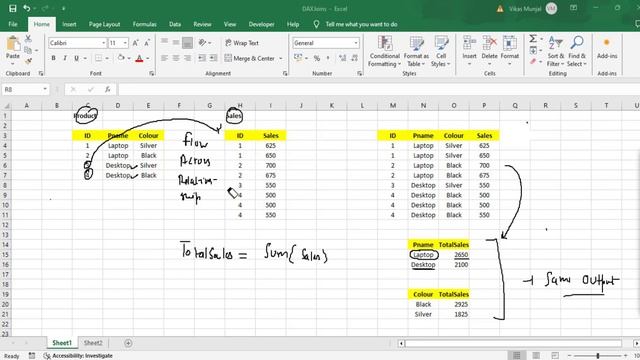Toggle Top Align vertical alignment
Image resolution: width=640 pixels, height=360 pixels.
[x=164, y=42]
